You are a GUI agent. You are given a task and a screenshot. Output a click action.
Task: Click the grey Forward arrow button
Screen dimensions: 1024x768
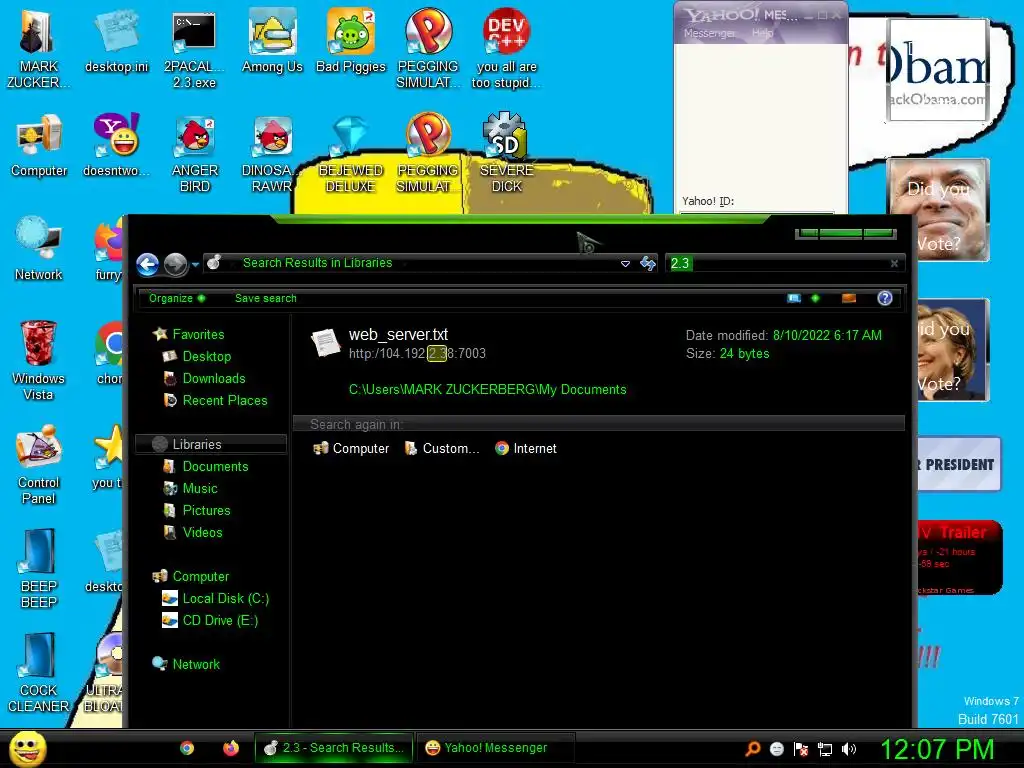tap(176, 264)
